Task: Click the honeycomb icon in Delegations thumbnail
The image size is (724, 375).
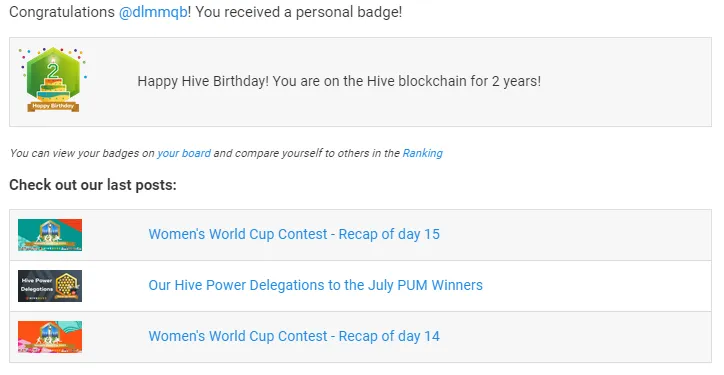Action: coord(66,286)
